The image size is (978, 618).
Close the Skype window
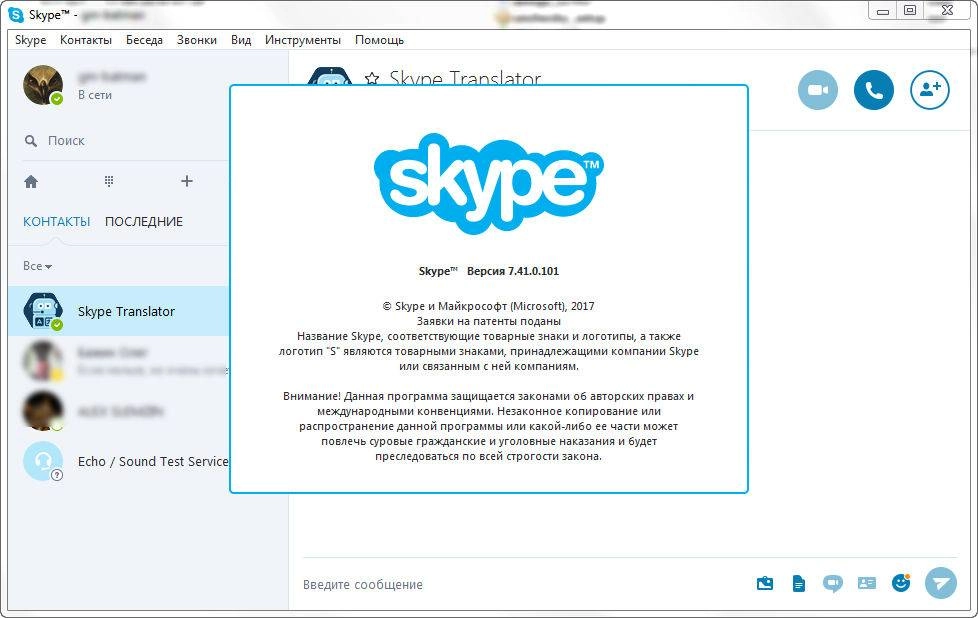coord(947,11)
